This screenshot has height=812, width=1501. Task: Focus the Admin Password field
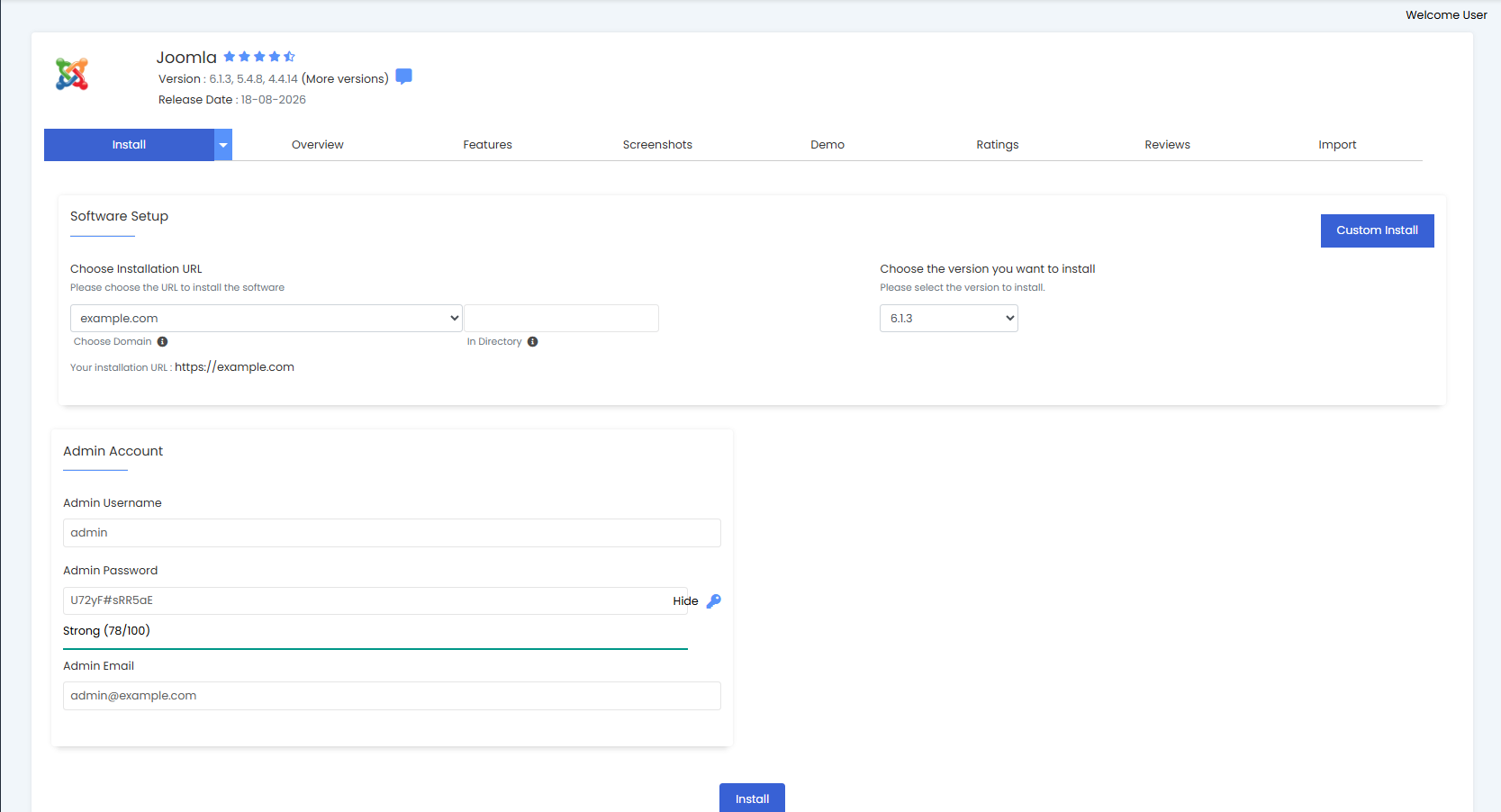pos(375,600)
